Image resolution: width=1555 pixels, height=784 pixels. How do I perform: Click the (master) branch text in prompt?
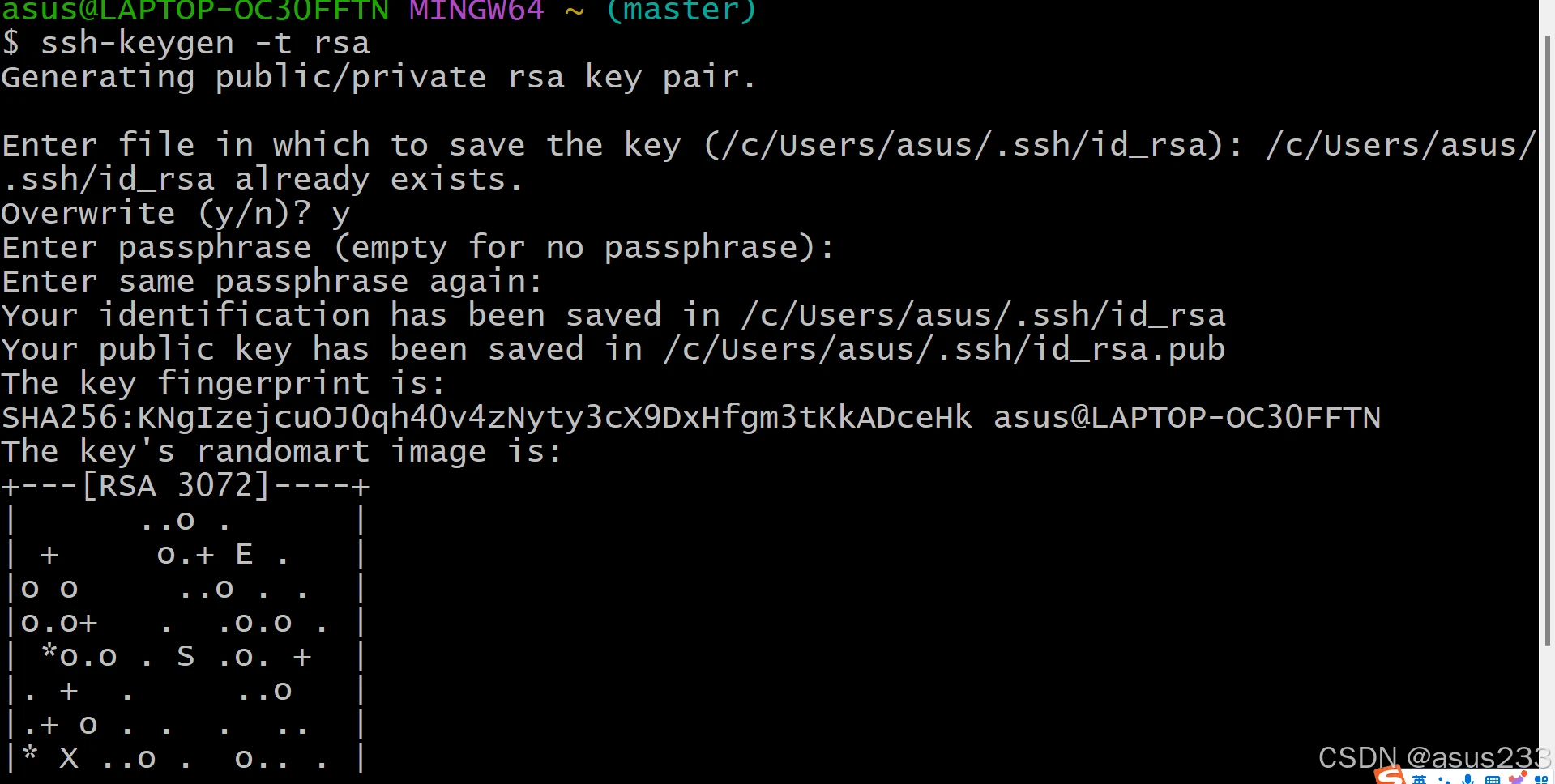point(681,11)
